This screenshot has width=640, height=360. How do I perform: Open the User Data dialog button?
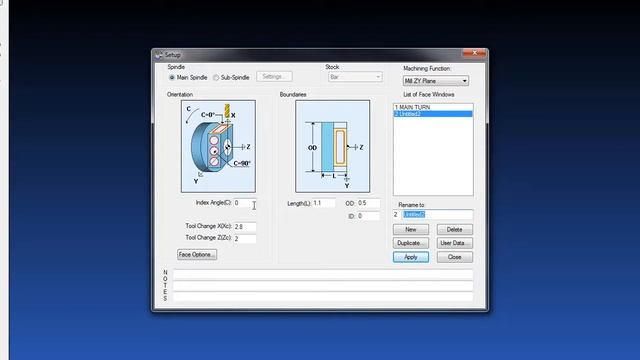click(x=454, y=243)
